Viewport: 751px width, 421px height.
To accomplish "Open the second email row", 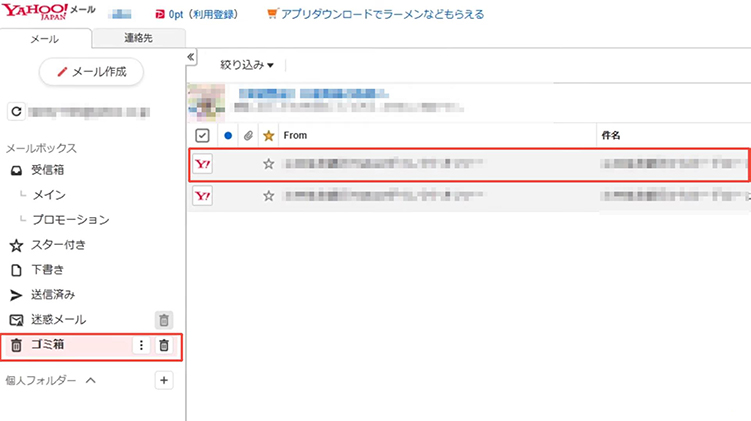I will click(469, 196).
